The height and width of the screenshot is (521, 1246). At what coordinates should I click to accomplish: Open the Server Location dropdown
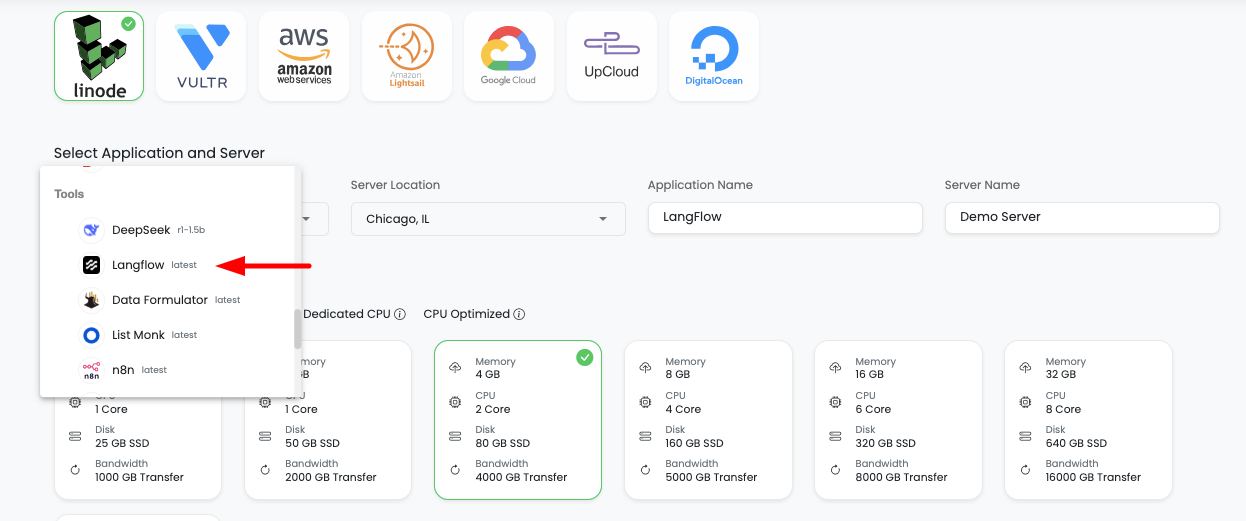point(488,219)
